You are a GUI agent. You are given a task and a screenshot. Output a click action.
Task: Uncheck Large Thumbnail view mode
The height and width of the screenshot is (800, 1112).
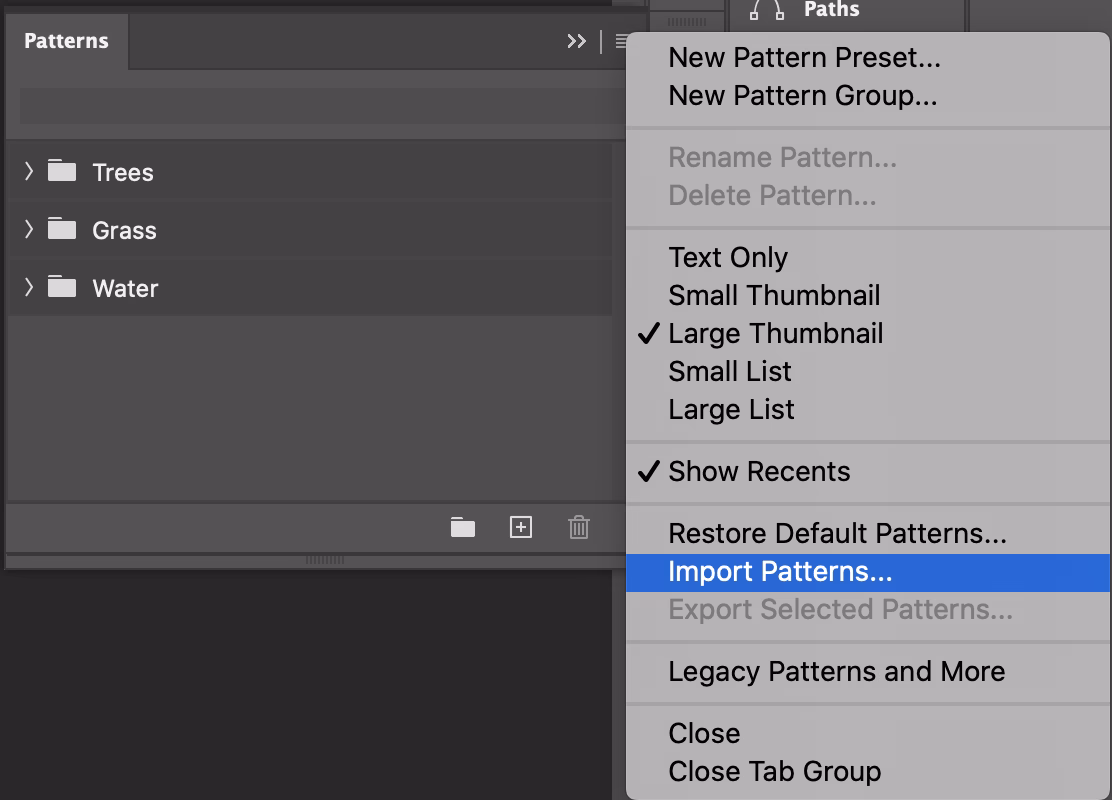point(775,333)
